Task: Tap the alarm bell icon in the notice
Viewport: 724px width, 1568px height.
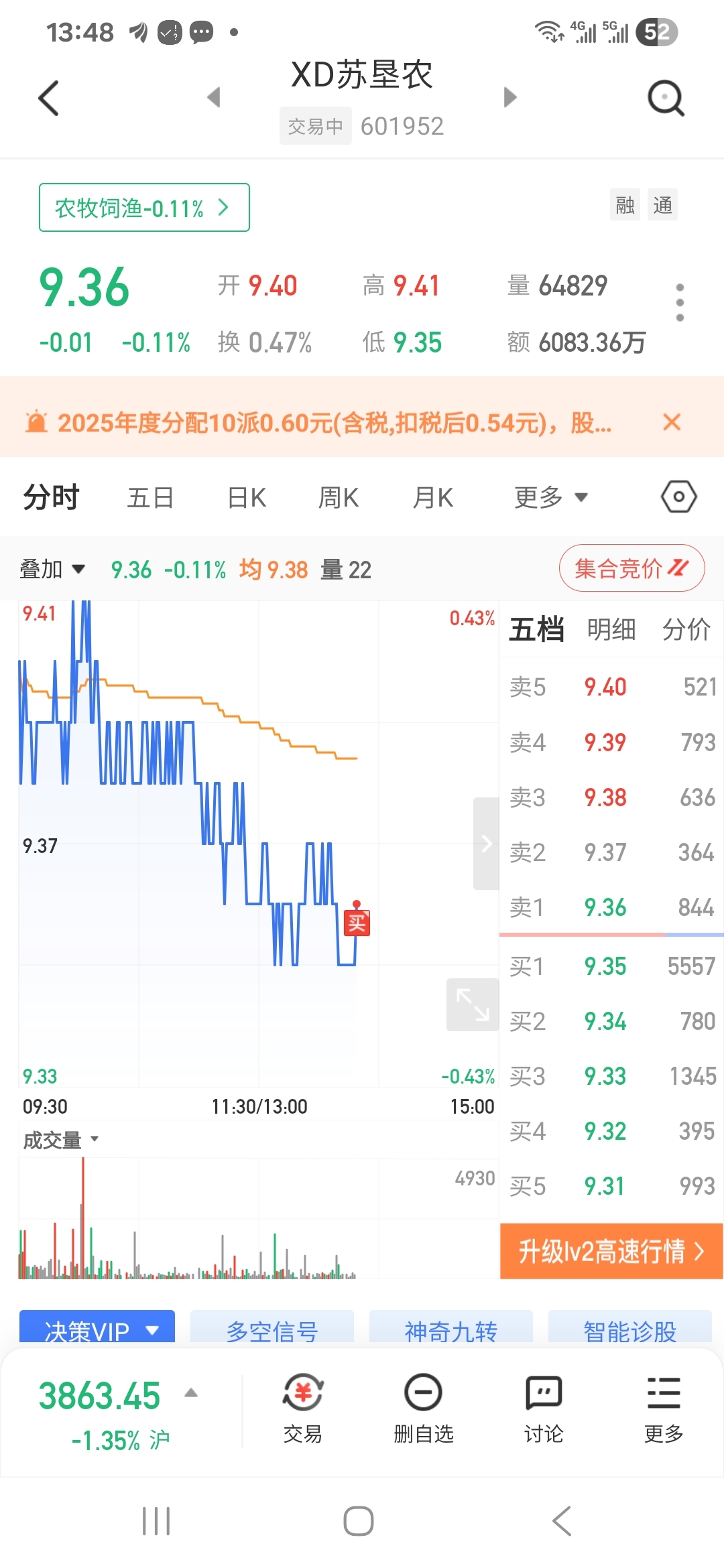Action: pos(36,422)
